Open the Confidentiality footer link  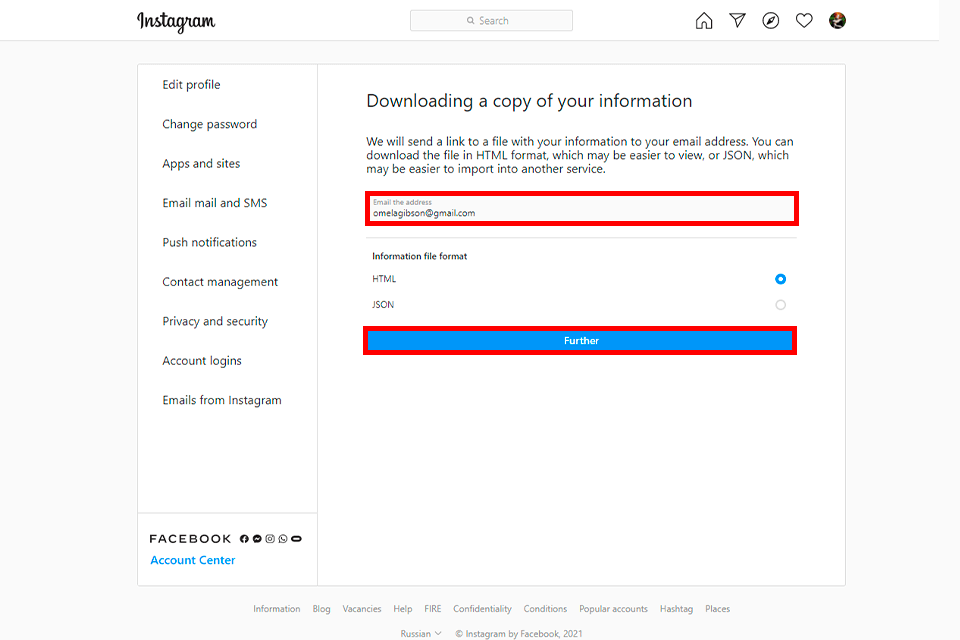[482, 609]
